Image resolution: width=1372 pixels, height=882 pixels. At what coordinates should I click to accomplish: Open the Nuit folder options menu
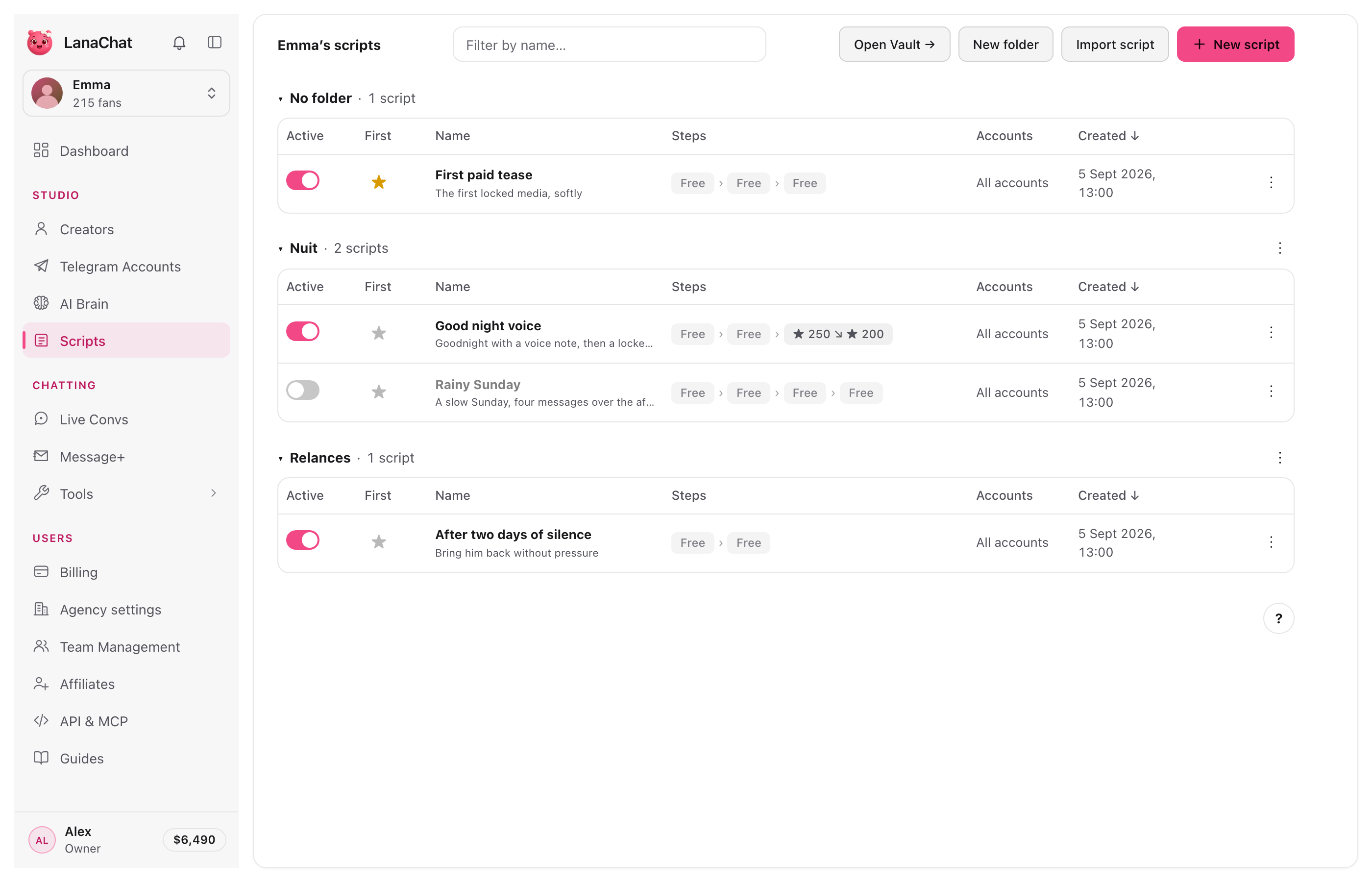coord(1280,248)
